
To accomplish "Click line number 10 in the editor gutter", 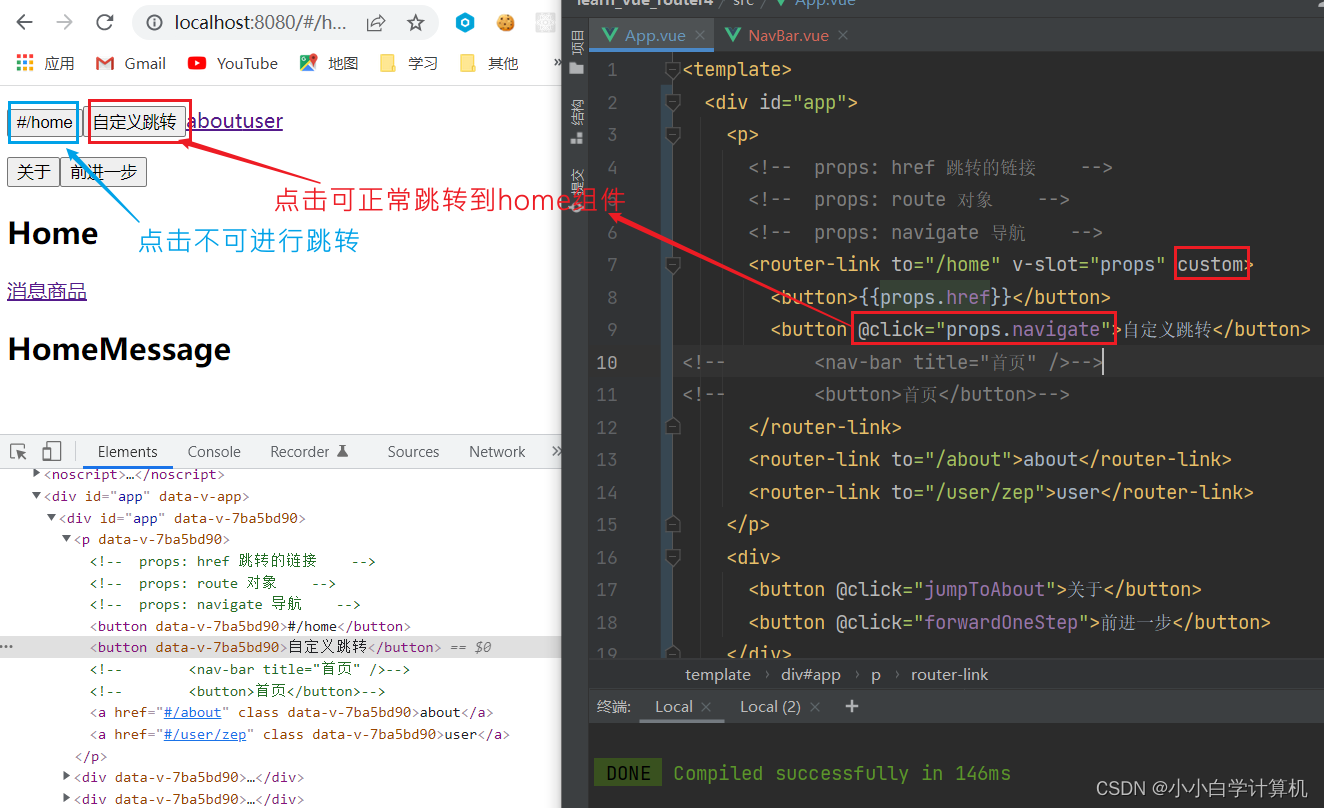I will pyautogui.click(x=606, y=362).
